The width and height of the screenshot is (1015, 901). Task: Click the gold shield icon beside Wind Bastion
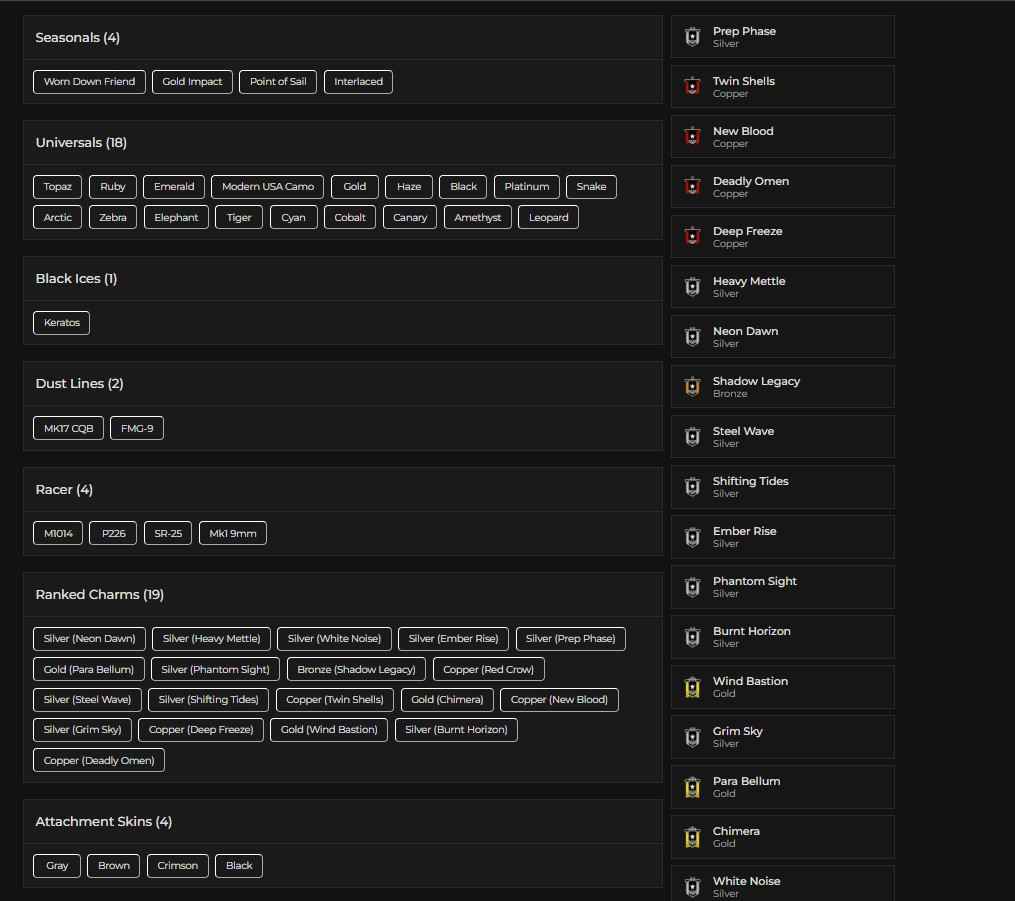click(x=692, y=686)
